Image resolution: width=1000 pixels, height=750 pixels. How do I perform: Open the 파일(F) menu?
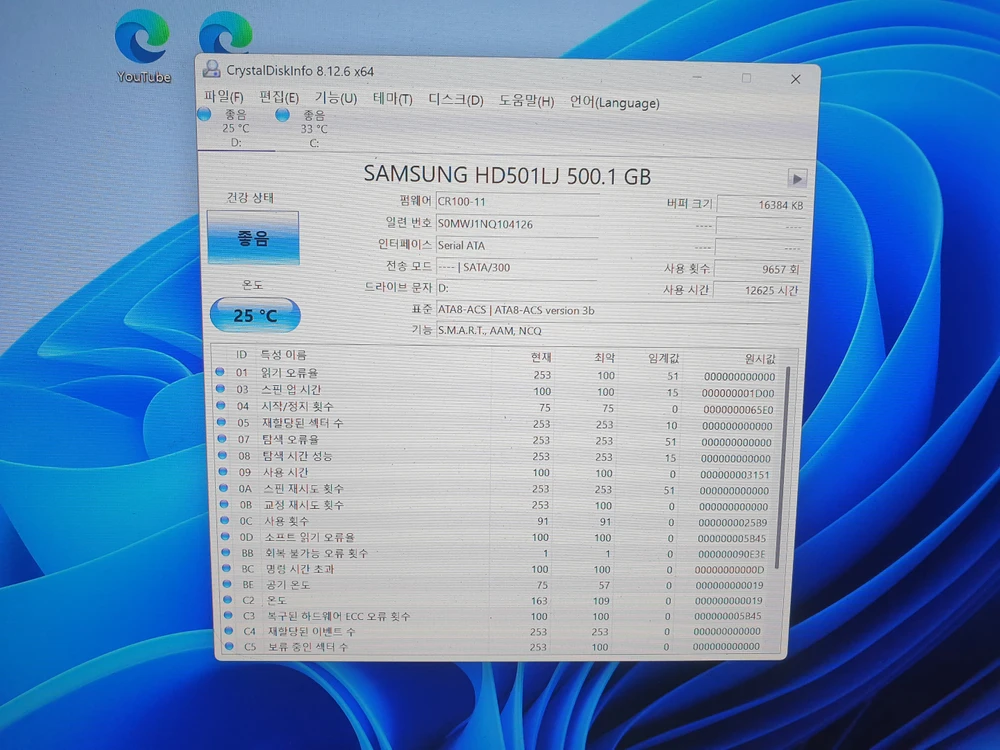pyautogui.click(x=223, y=96)
